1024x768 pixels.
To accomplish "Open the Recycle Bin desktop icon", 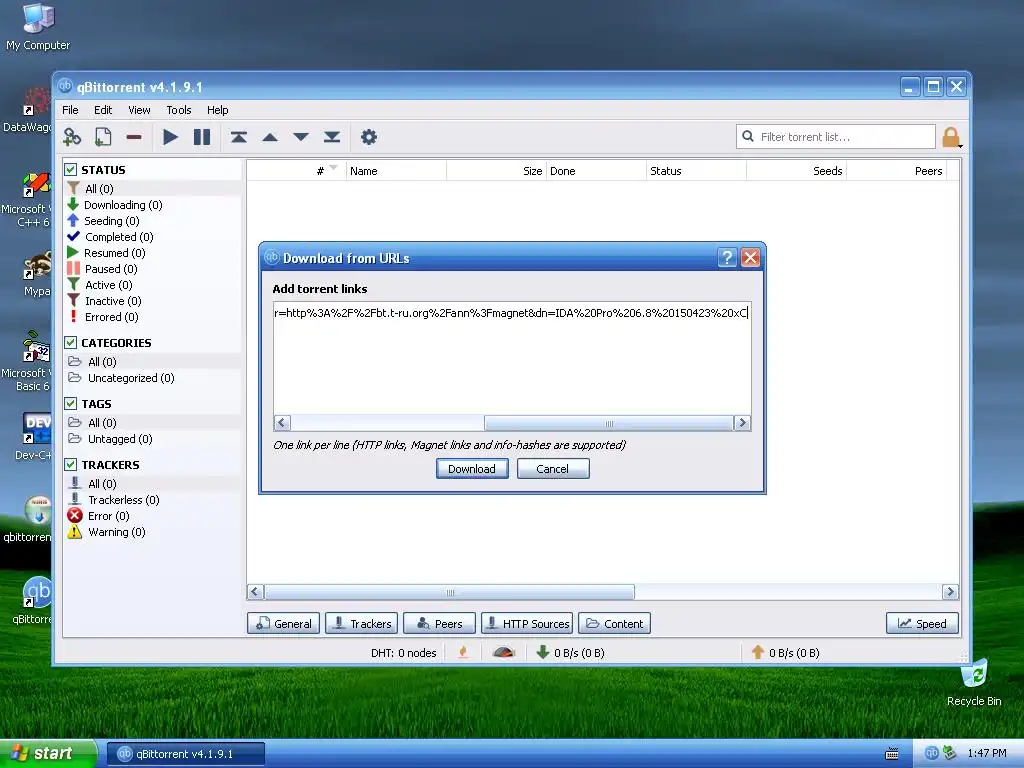I will (x=974, y=684).
